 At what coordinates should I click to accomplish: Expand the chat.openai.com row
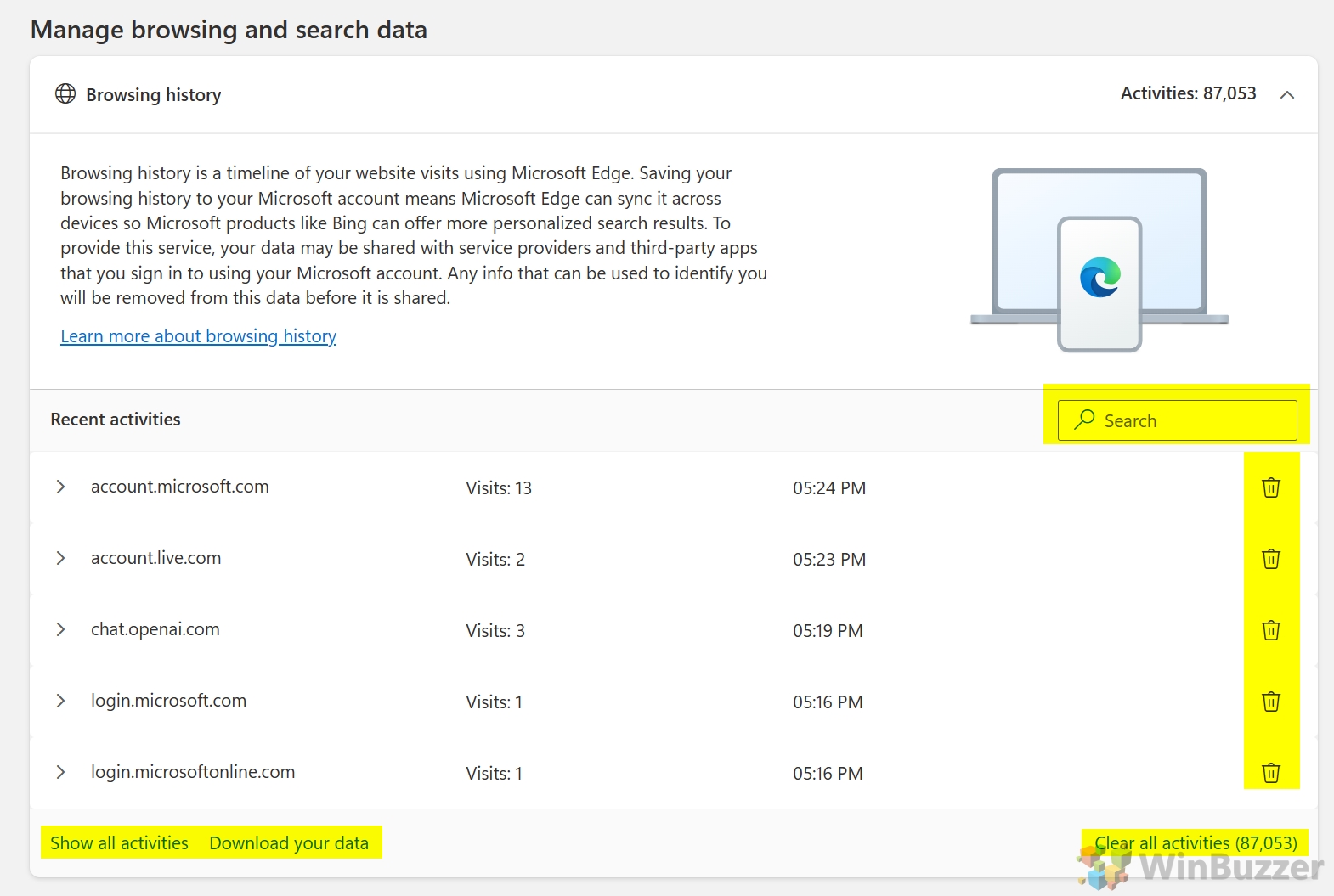pyautogui.click(x=60, y=629)
